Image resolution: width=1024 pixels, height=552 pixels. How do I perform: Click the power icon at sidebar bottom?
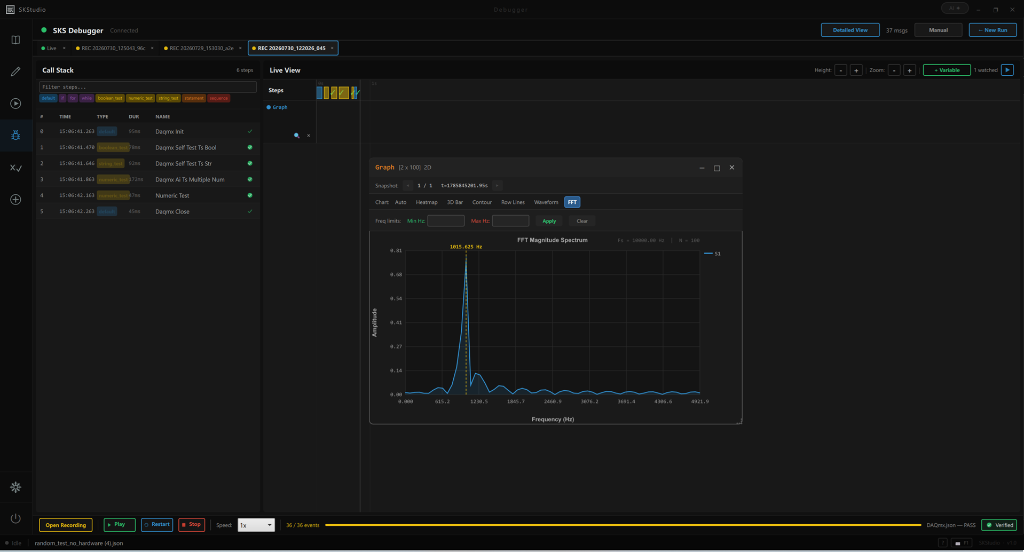point(16,519)
